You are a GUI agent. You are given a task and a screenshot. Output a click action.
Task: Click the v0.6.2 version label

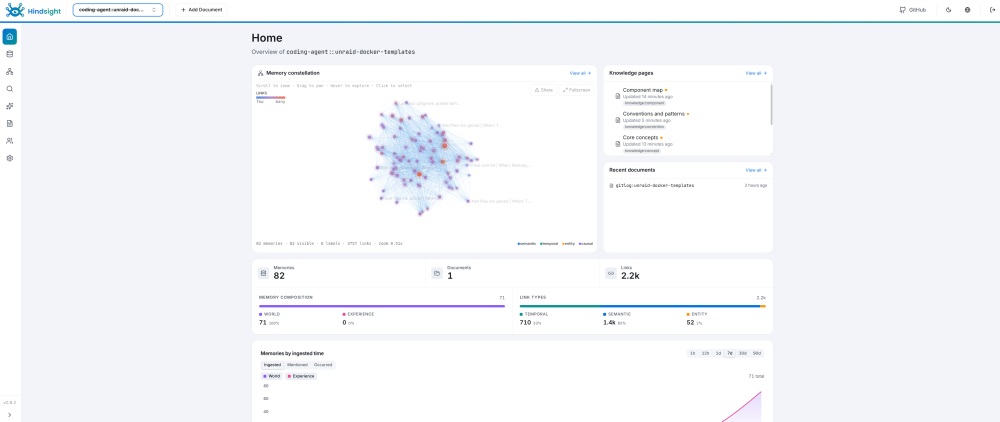point(10,403)
